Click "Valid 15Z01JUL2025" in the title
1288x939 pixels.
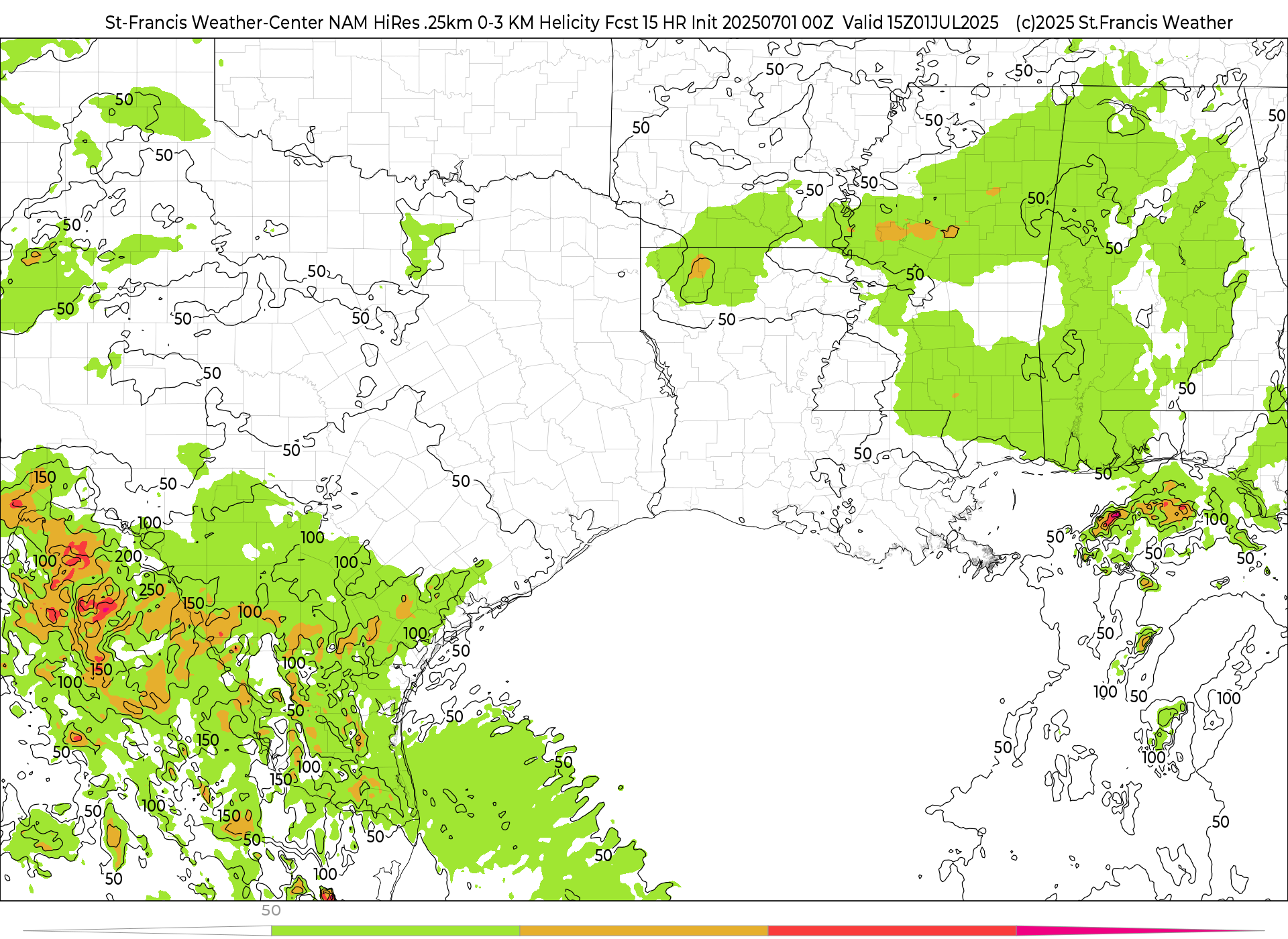click(920, 23)
